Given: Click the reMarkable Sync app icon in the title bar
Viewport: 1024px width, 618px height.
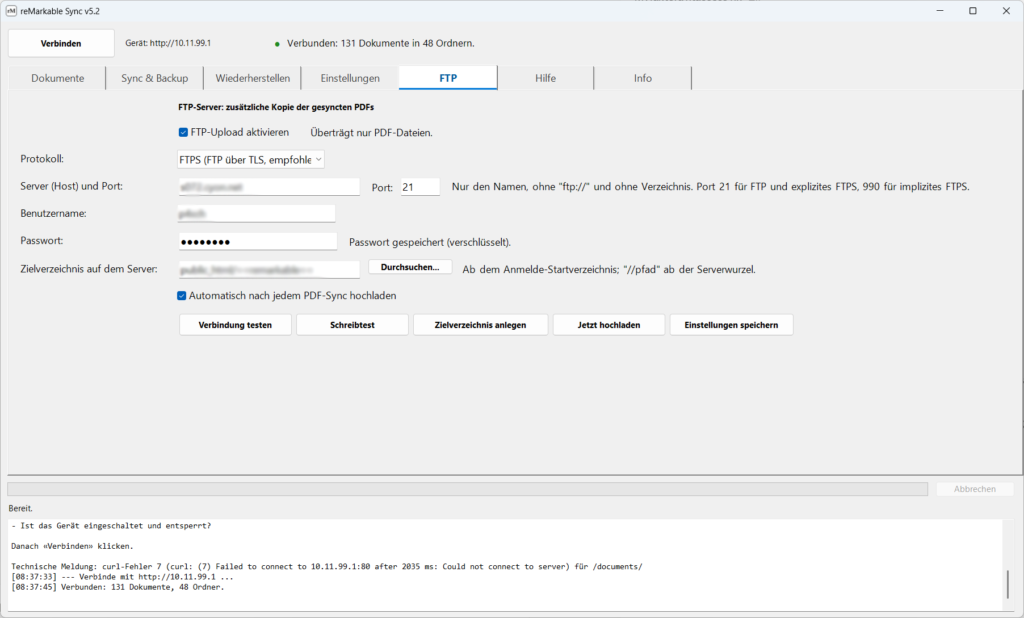Looking at the screenshot, I should pyautogui.click(x=11, y=11).
